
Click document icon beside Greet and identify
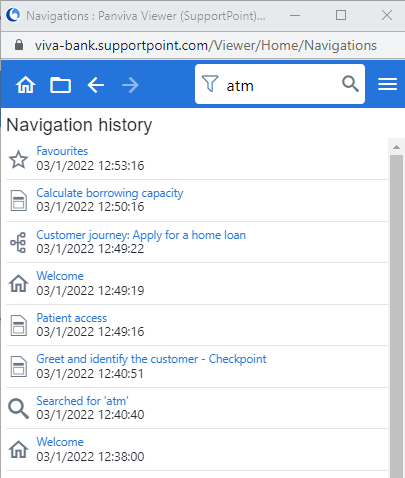[x=19, y=367]
